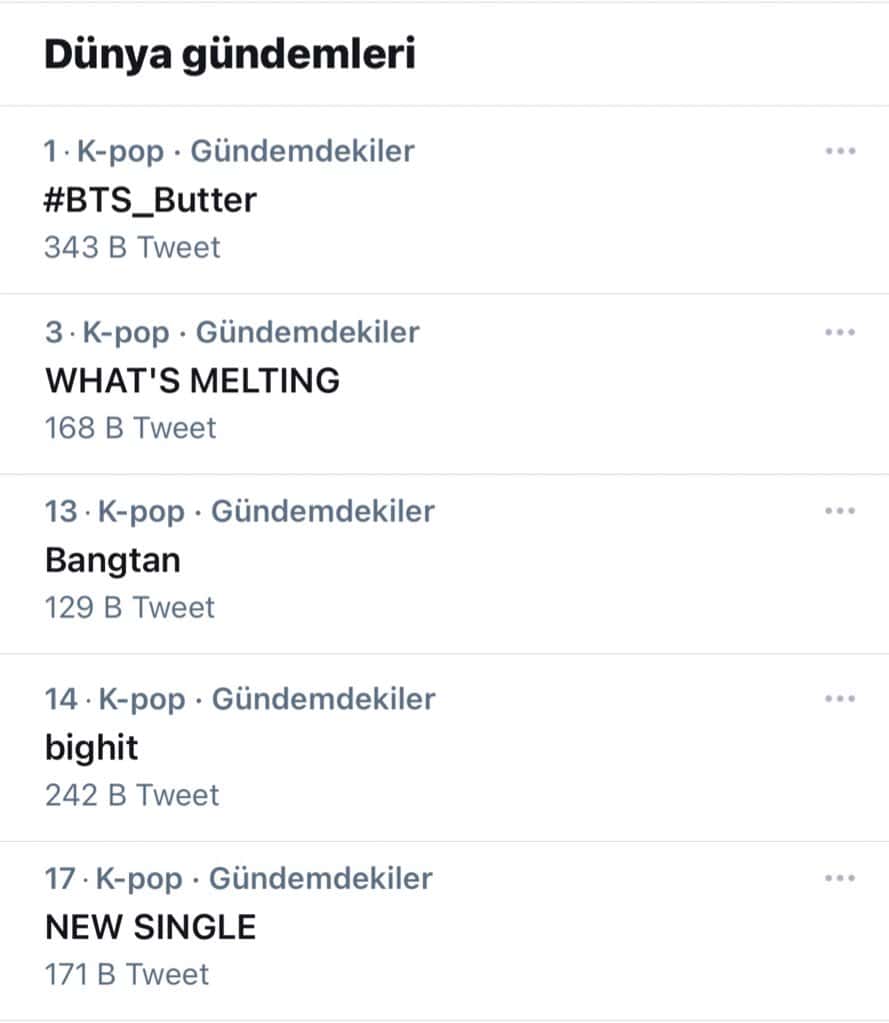This screenshot has width=889, height=1023.
Task: Open more options for WHAT'S MELTING trend
Action: (x=839, y=331)
